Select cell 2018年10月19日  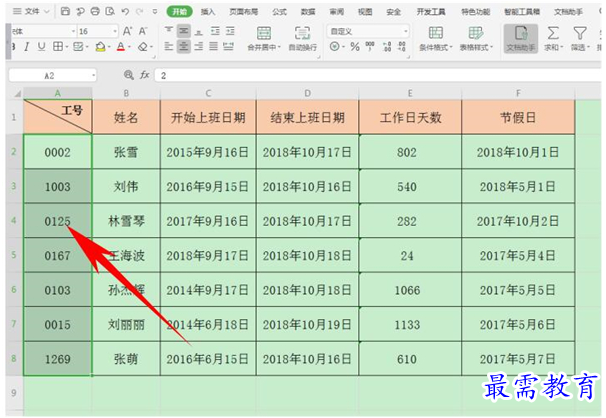307,325
